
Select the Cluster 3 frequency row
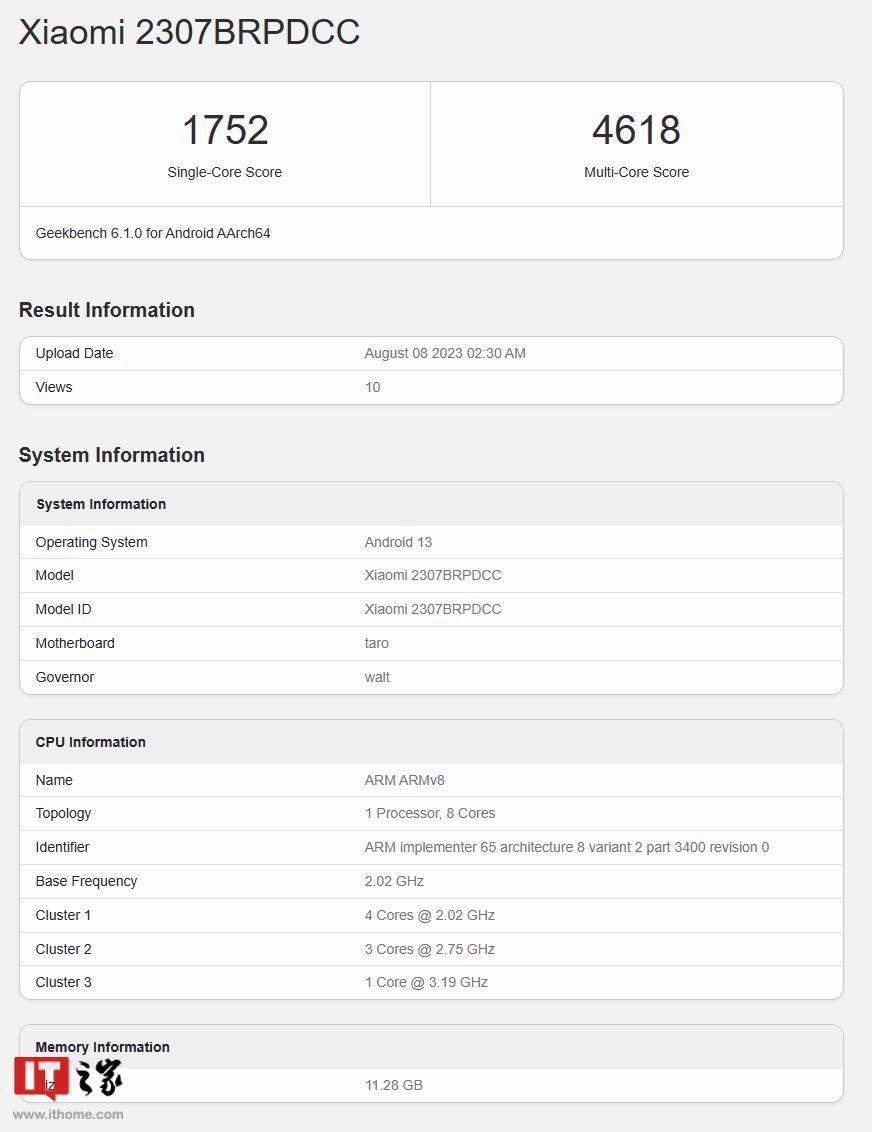[x=430, y=982]
